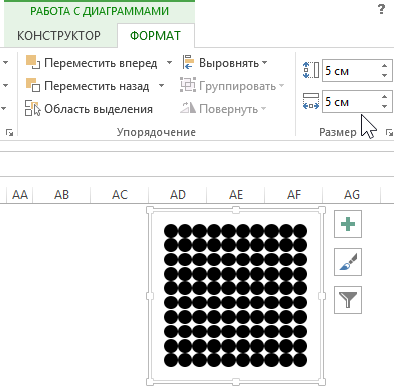Select column header AE

click(x=236, y=194)
